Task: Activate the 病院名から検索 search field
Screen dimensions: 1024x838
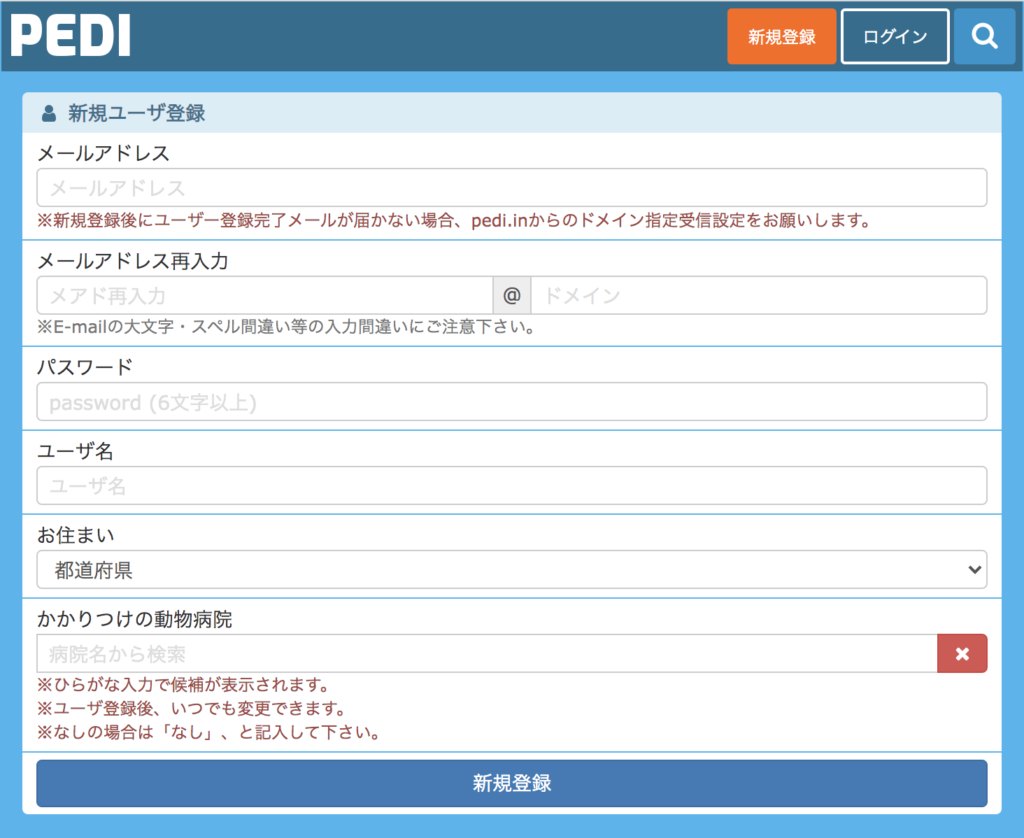Action: [486, 654]
